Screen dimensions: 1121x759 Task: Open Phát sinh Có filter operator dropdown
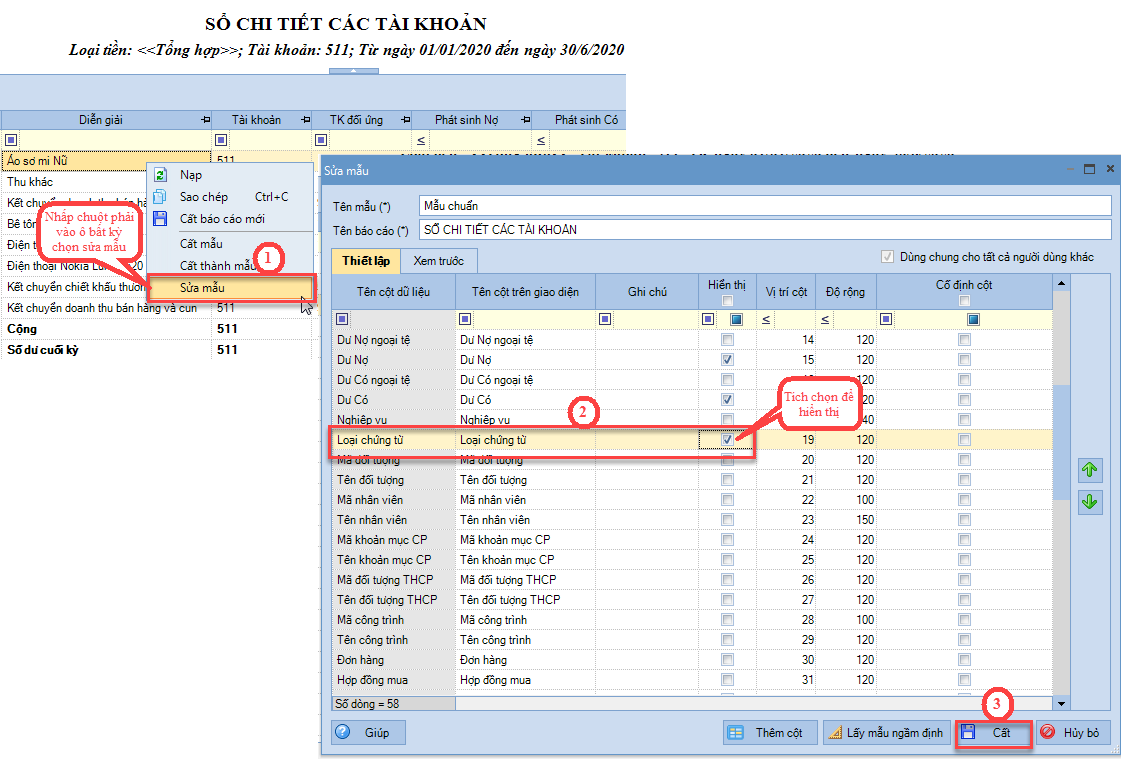pyautogui.click(x=540, y=141)
